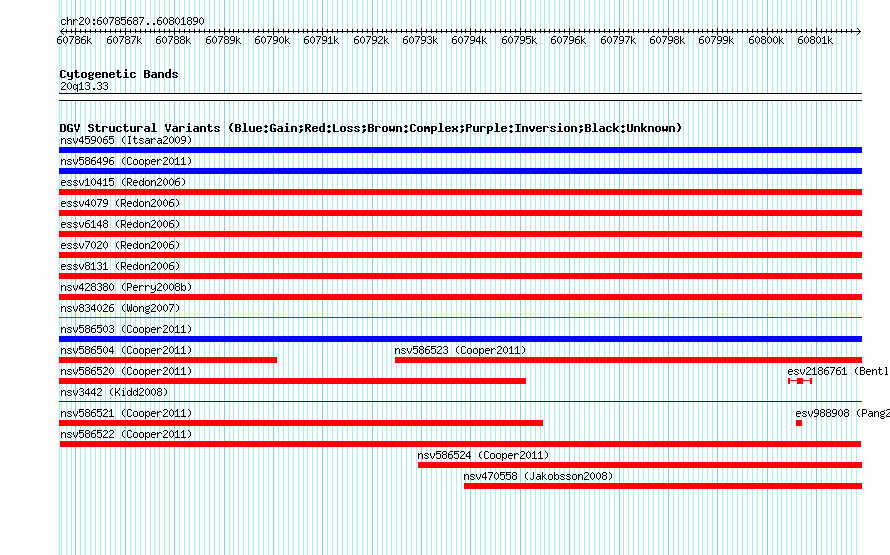
Task: Click the 60786k ruler tick label
Action: tap(74, 40)
